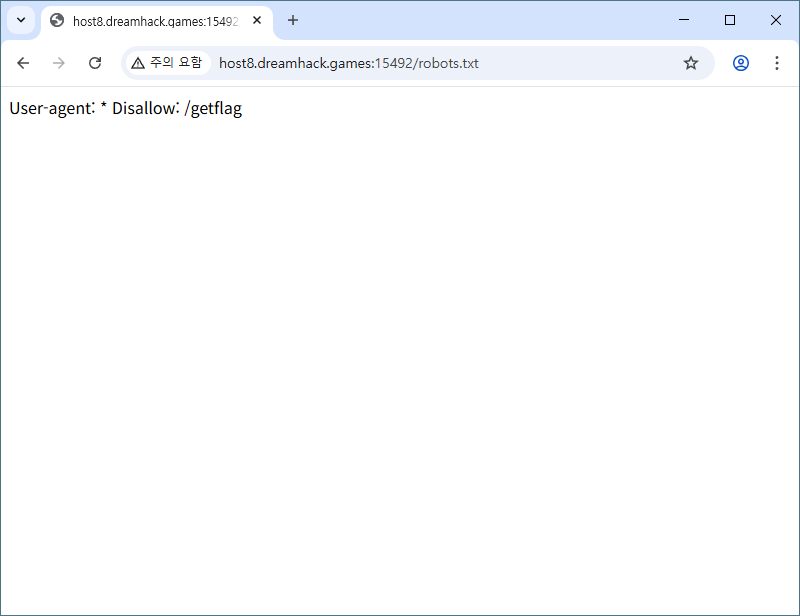800x616 pixels.
Task: Minimize the Chrome window
Action: point(684,20)
